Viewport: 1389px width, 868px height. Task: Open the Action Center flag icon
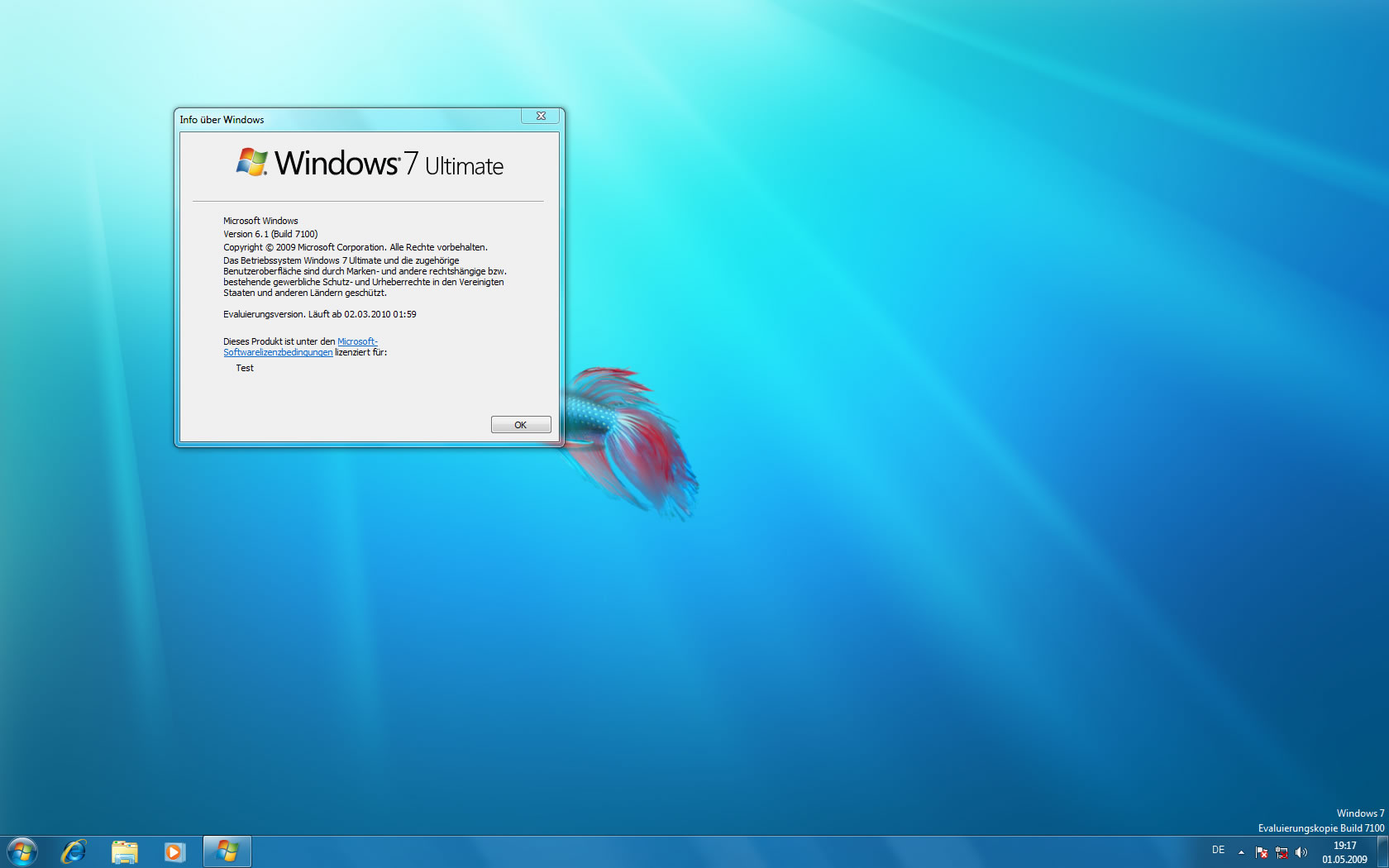click(1262, 852)
